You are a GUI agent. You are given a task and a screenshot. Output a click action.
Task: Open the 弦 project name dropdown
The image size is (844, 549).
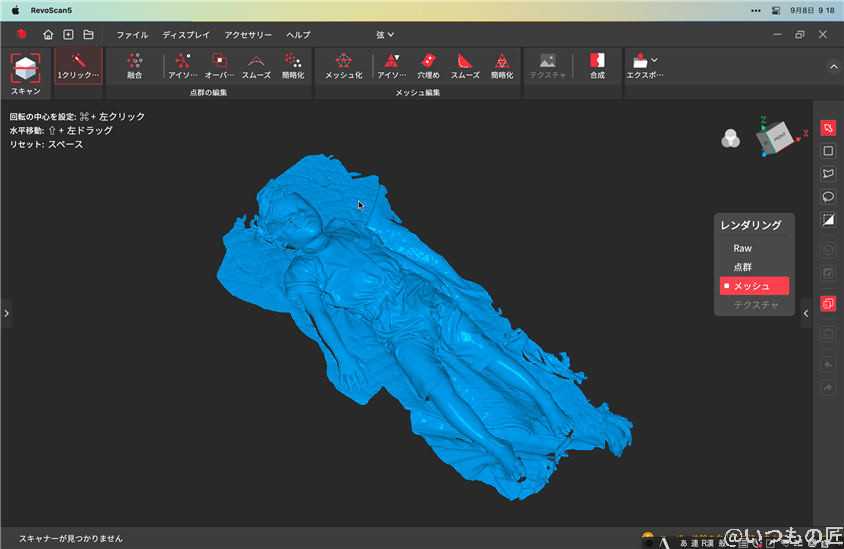pyautogui.click(x=385, y=35)
